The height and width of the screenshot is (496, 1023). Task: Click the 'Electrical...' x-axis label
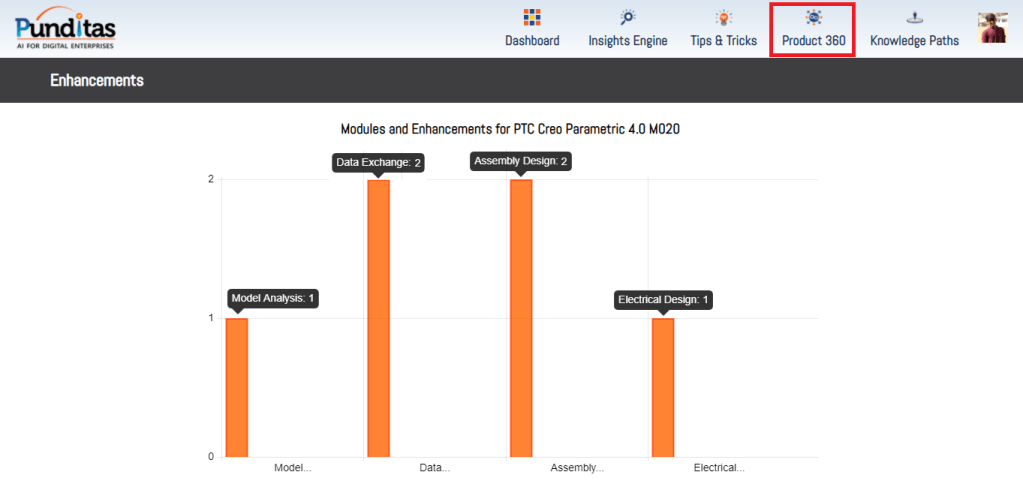pyautogui.click(x=719, y=468)
